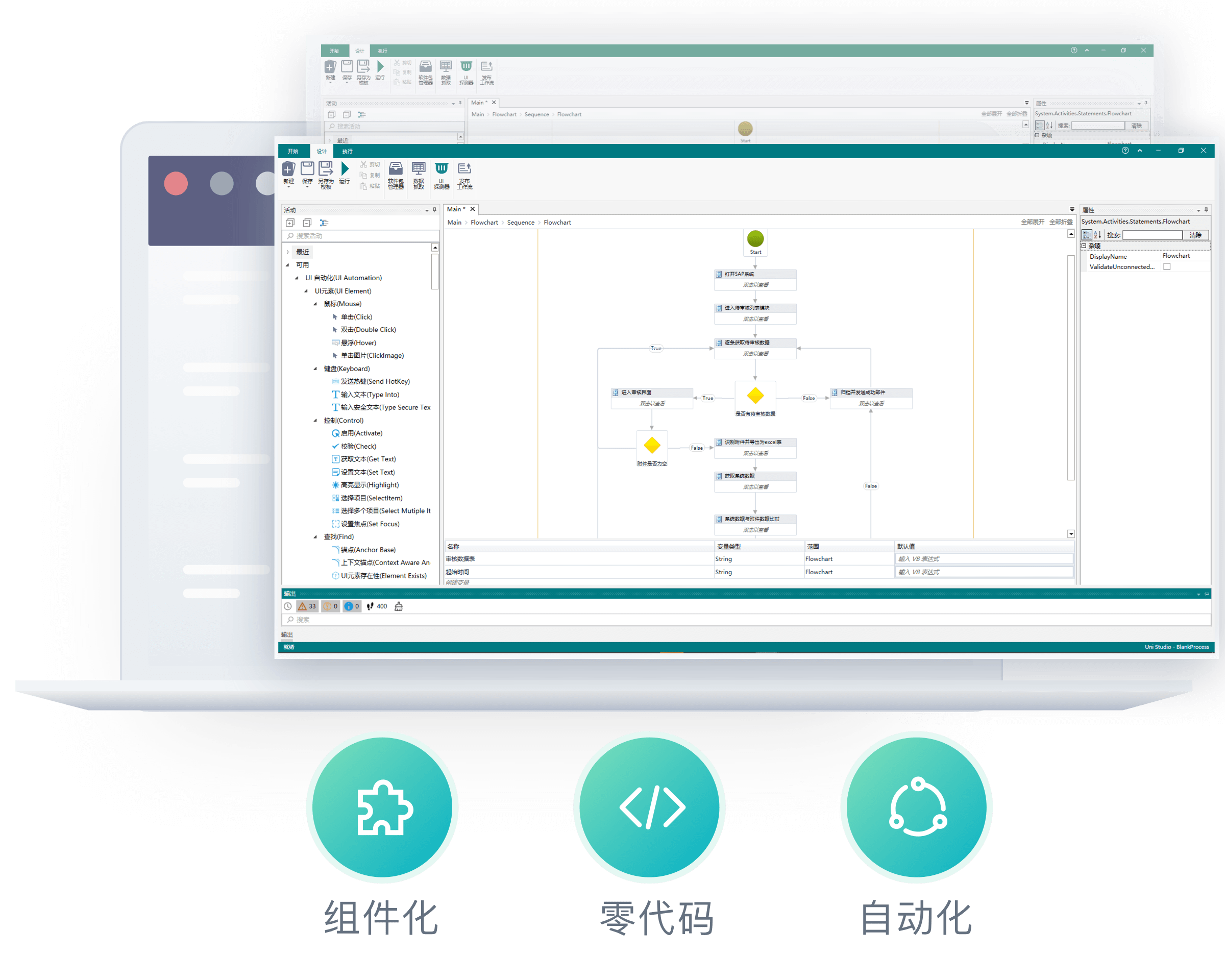Open the dropdown arrow under 新建
This screenshot has height=980, width=1225.
(288, 187)
